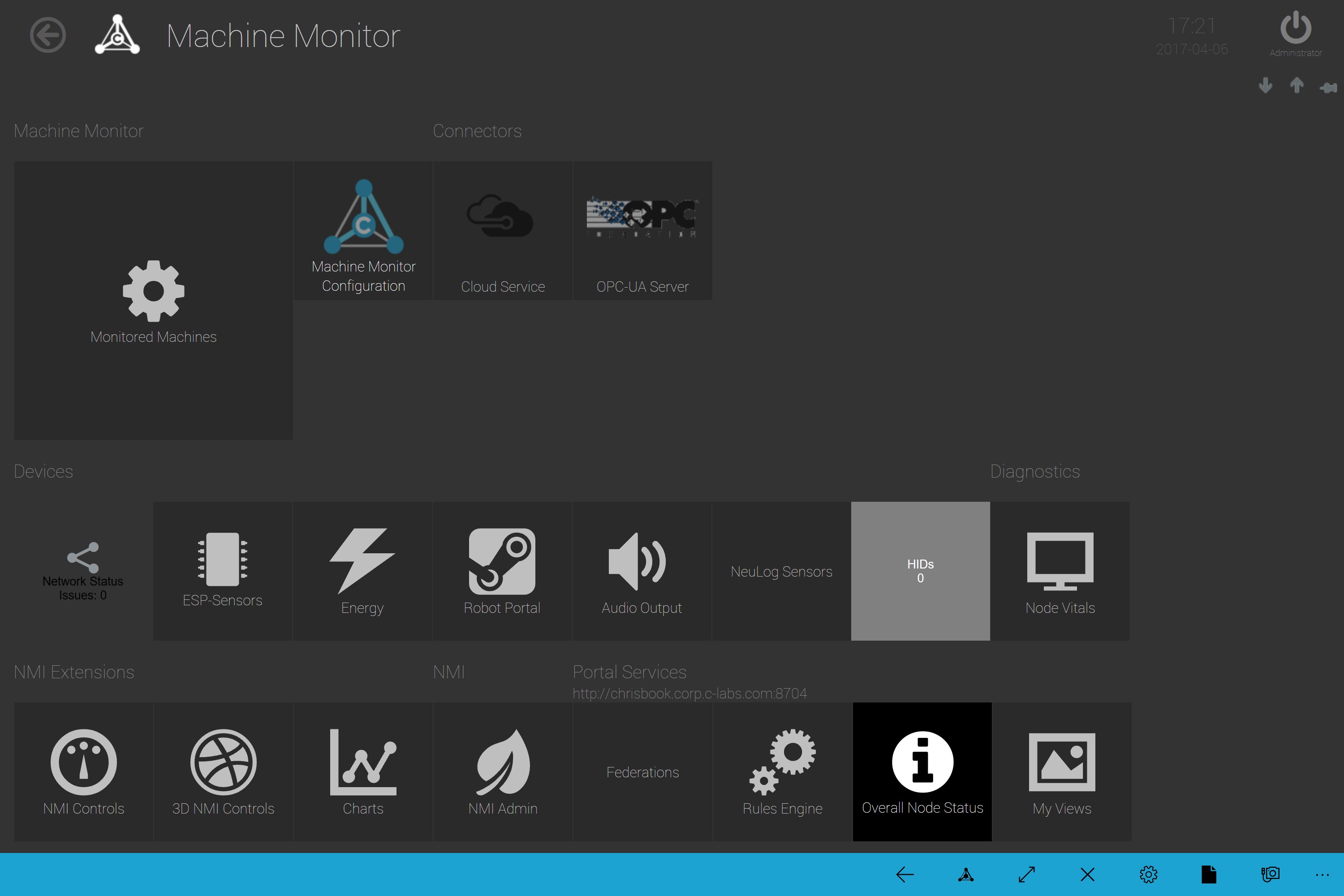
Task: Open the Monitored Machines gear tile
Action: coord(153,300)
